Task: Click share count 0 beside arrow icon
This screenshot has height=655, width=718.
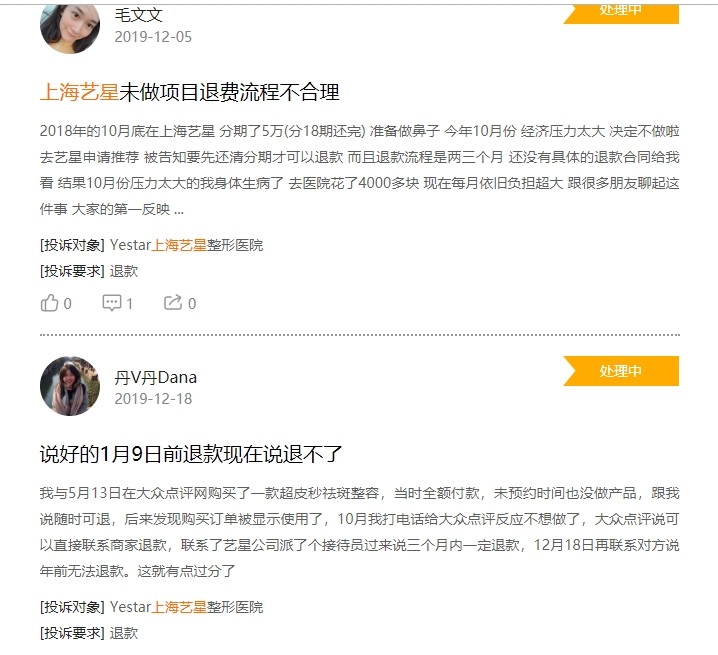Action: (192, 304)
